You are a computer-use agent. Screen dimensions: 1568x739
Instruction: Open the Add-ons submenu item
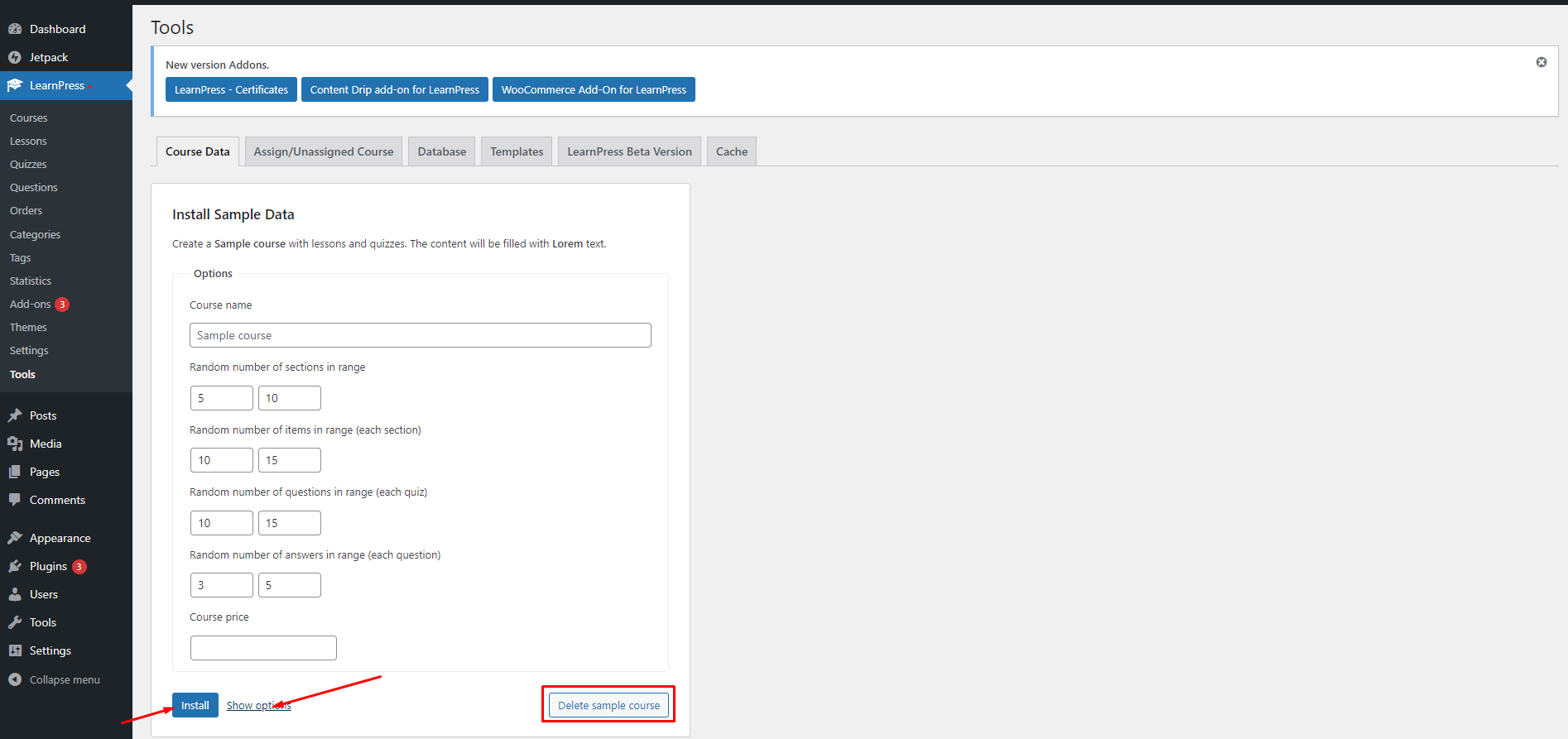pyautogui.click(x=31, y=305)
